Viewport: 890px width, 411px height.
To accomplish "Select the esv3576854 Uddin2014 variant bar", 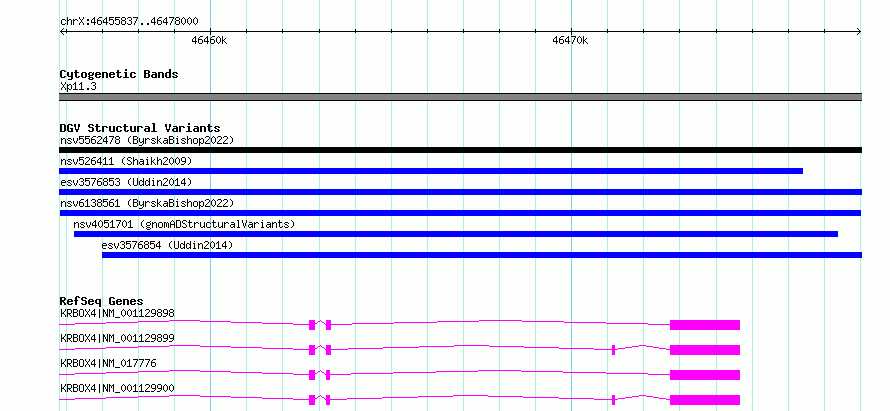I will point(482,255).
